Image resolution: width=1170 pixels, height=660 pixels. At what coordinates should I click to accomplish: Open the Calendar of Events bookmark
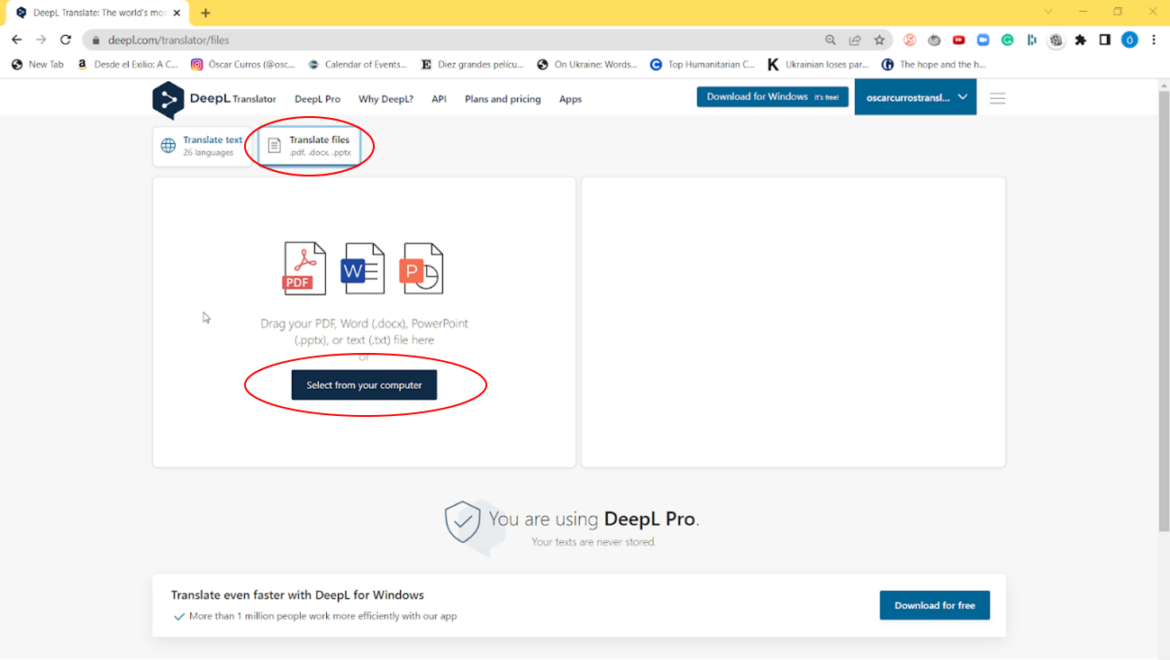(x=358, y=64)
